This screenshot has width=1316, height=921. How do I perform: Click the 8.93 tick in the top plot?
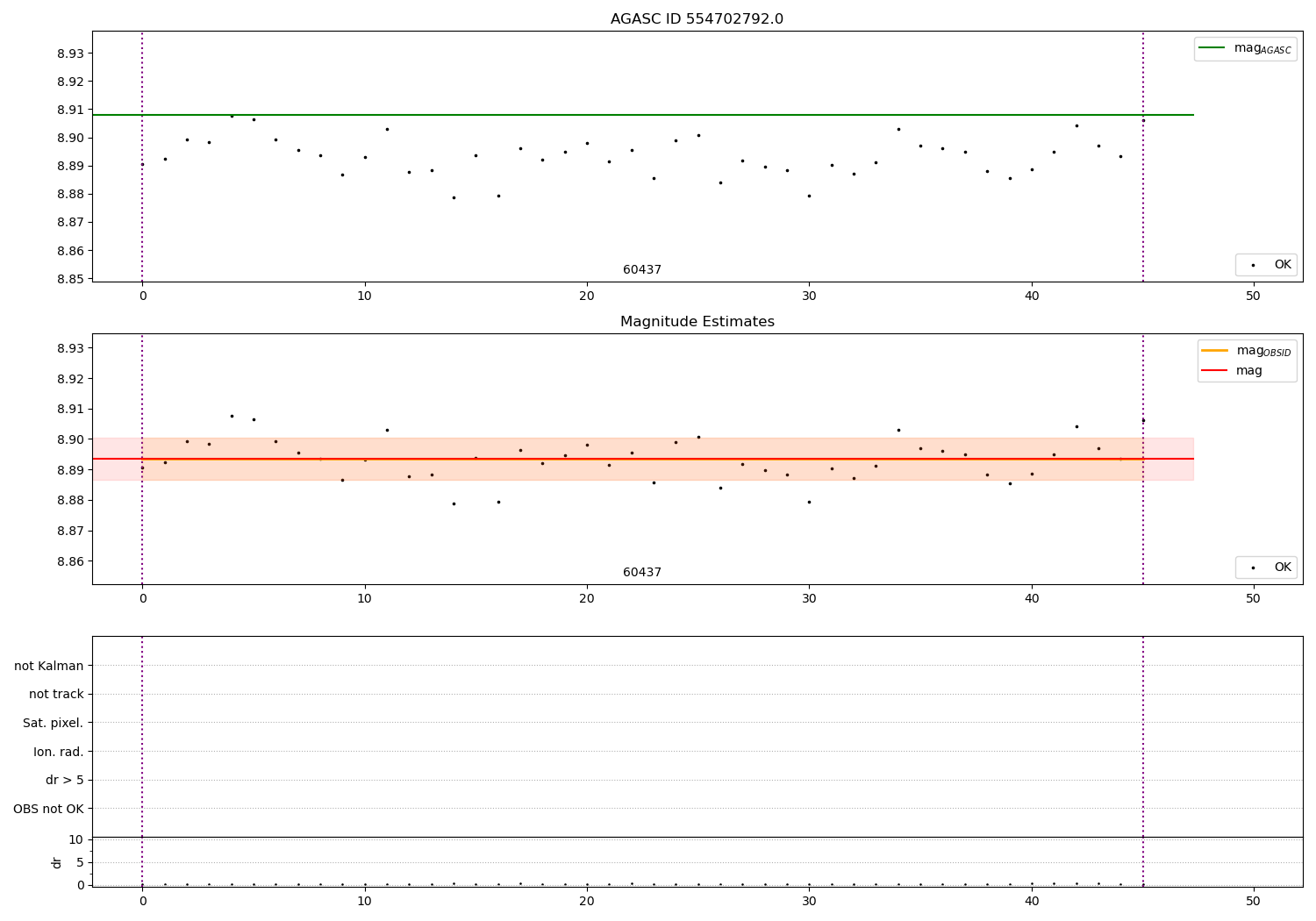70,54
